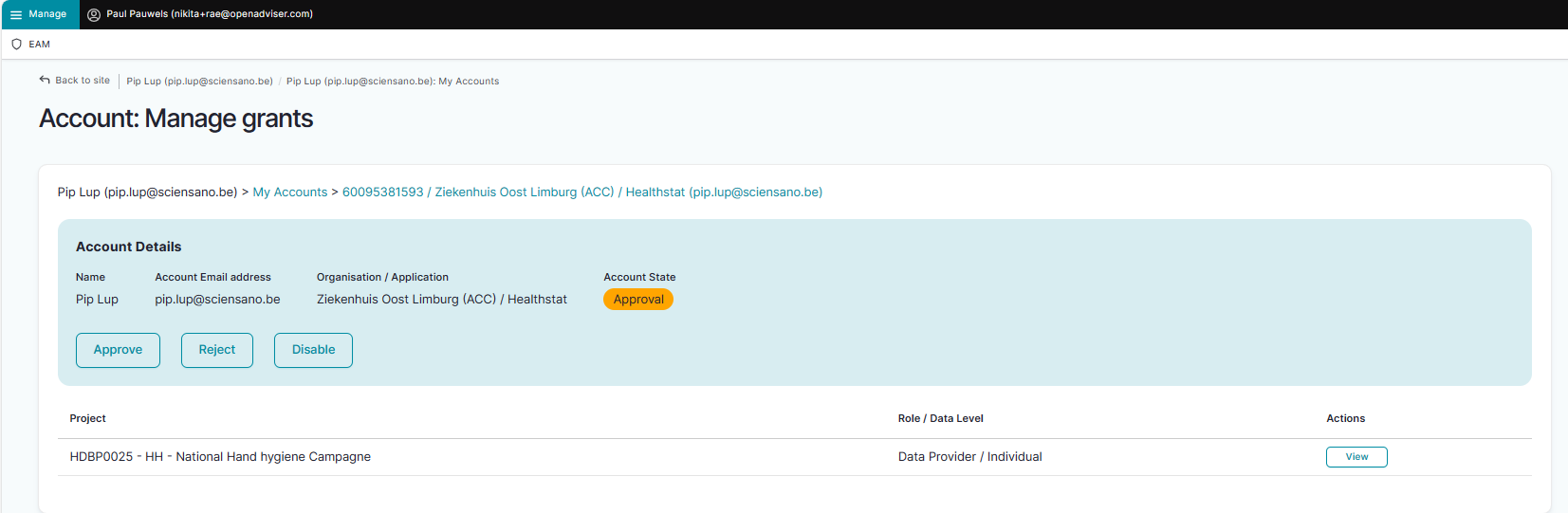
Task: Click the hamburger icon beside Manage
Action: point(16,15)
